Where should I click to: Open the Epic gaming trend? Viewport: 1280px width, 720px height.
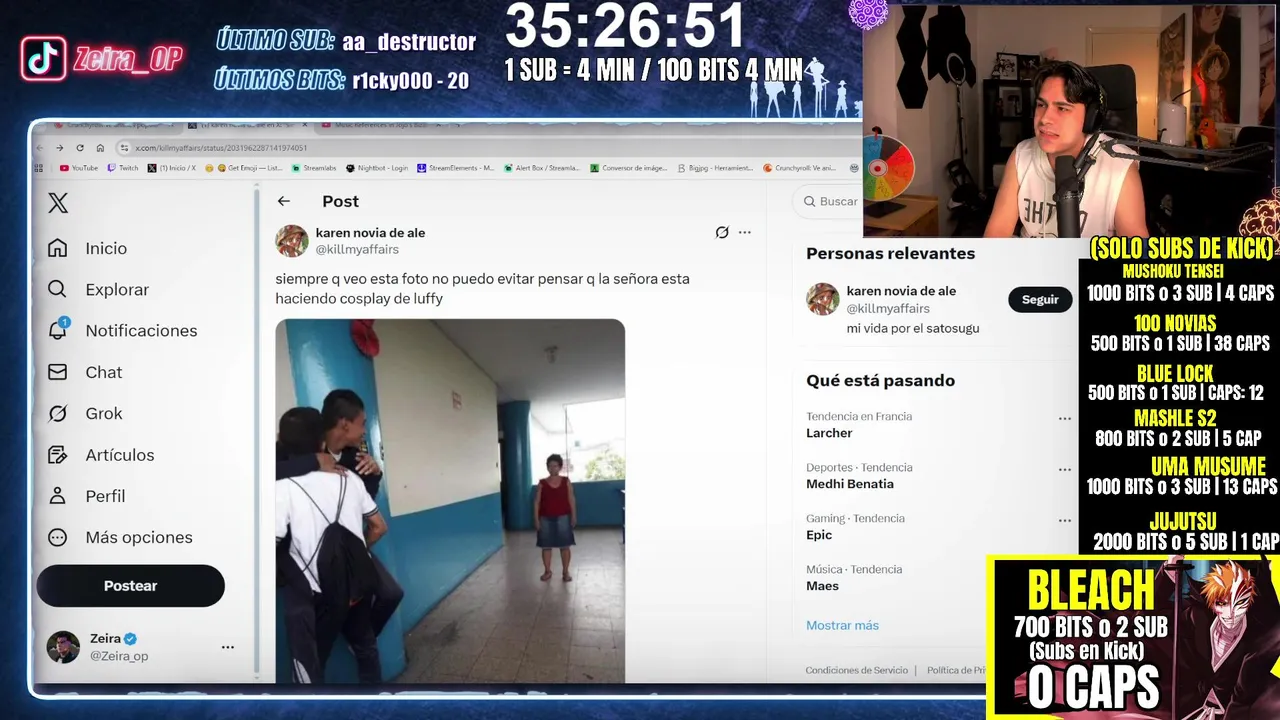tap(821, 535)
